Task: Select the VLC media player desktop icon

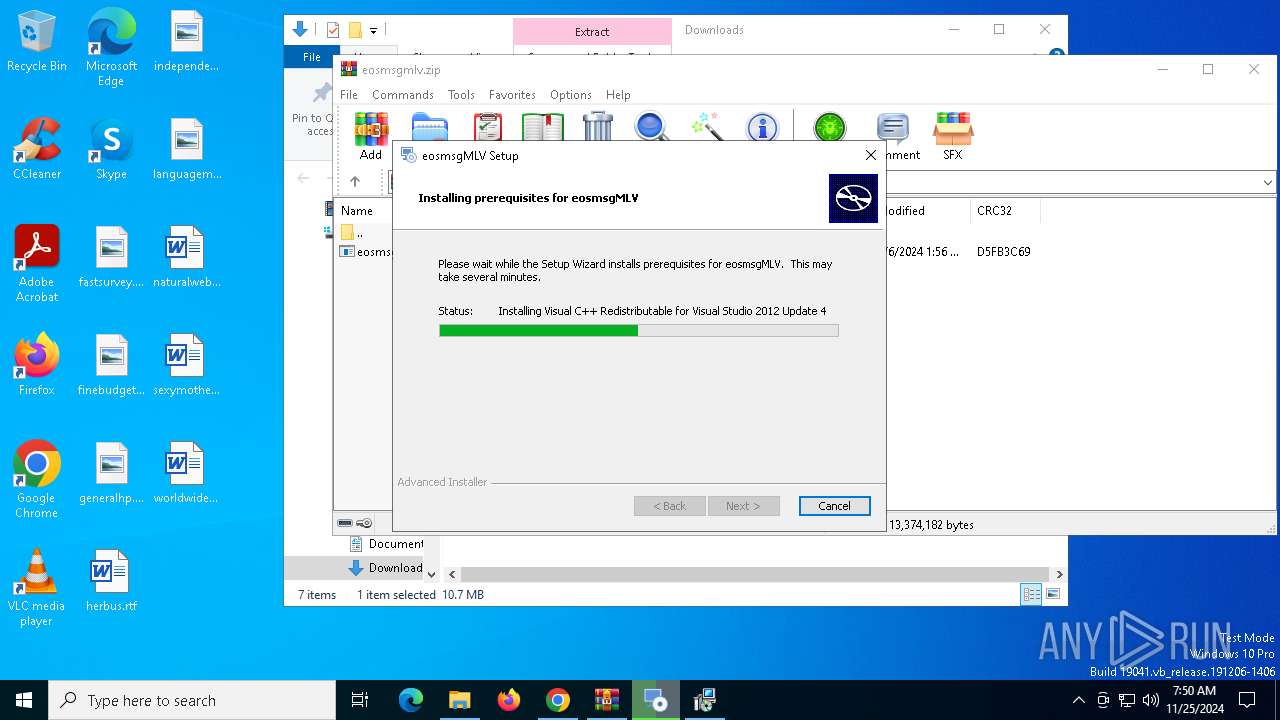Action: (36, 588)
